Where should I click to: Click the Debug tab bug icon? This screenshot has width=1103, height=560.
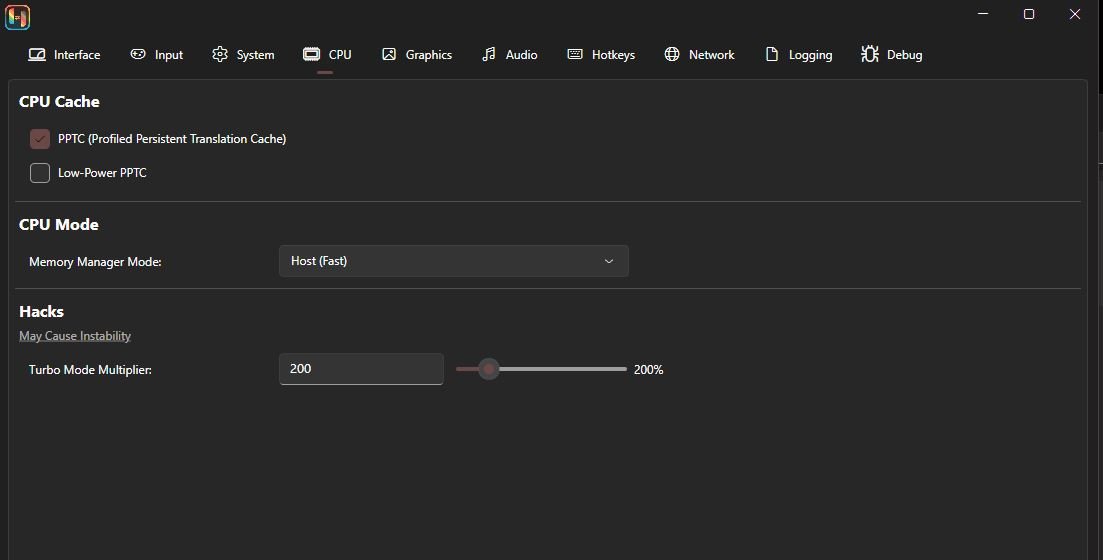(869, 54)
